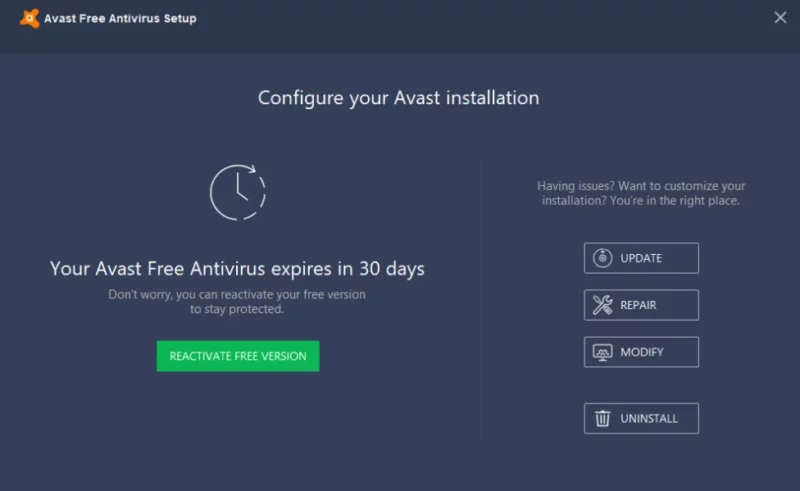This screenshot has width=800, height=491.
Task: Choose Modify installation
Action: [x=641, y=352]
